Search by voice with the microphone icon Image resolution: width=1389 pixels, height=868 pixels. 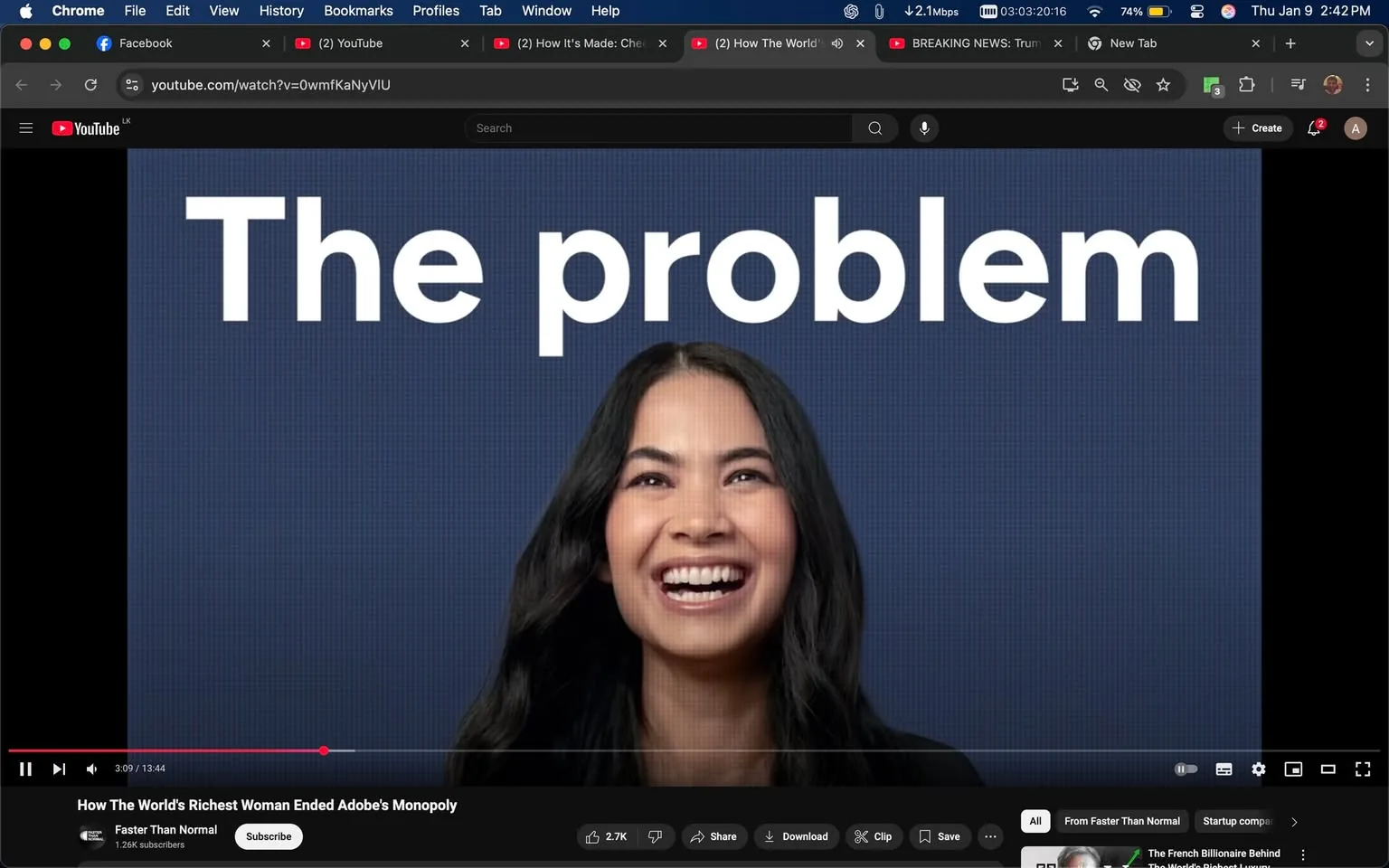pos(924,127)
